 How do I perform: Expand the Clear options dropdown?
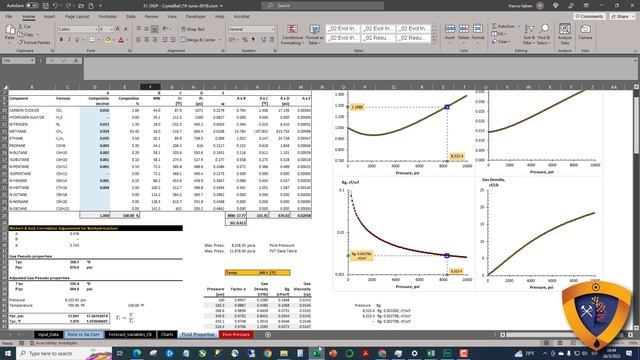pyautogui.click(x=509, y=42)
